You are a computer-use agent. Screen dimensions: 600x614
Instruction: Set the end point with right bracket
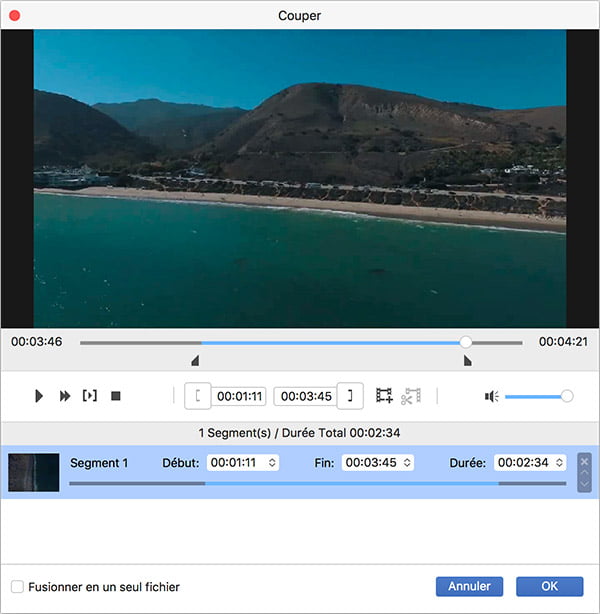350,396
